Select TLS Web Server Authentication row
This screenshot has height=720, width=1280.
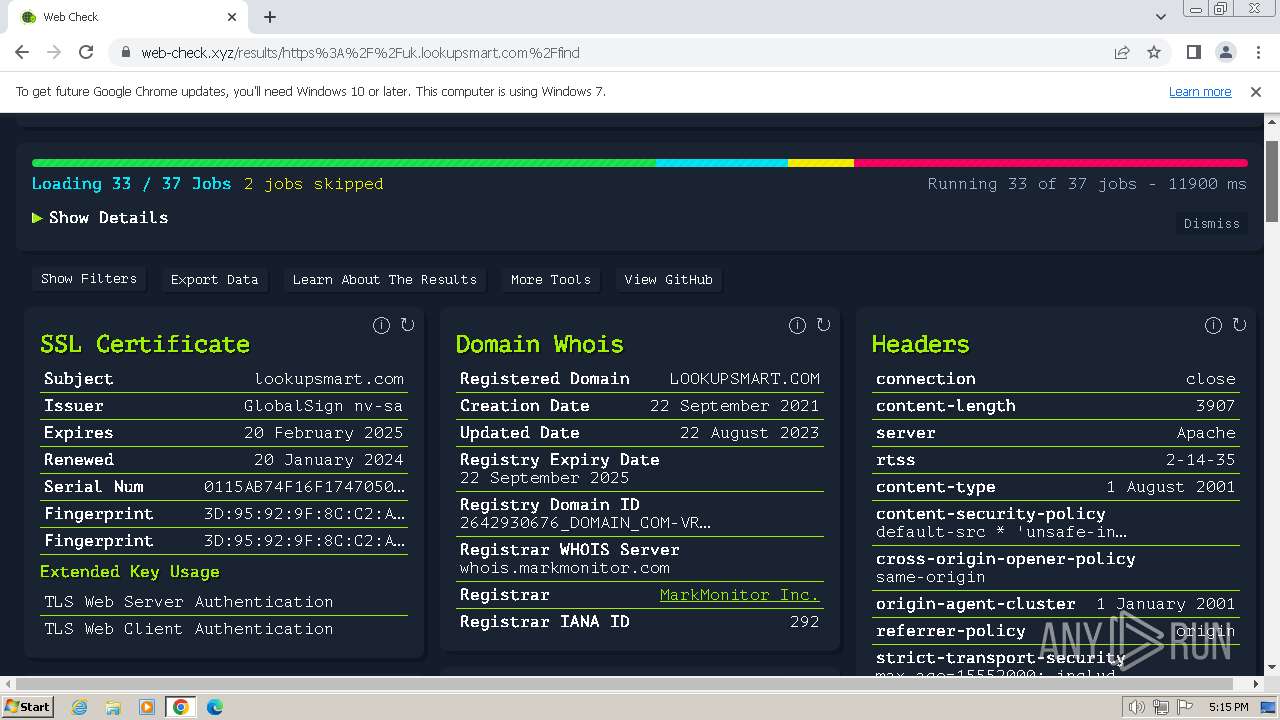click(224, 602)
